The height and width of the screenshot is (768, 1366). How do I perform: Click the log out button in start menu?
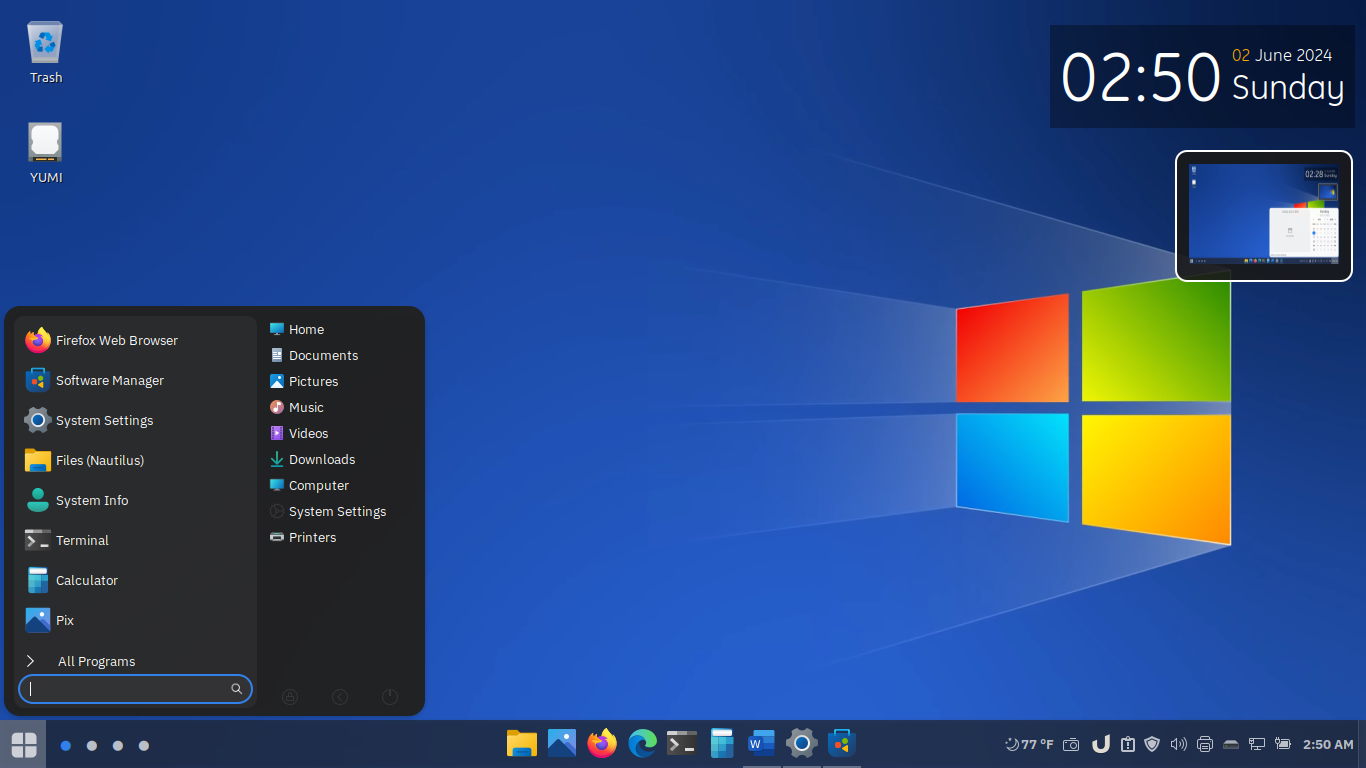point(340,697)
